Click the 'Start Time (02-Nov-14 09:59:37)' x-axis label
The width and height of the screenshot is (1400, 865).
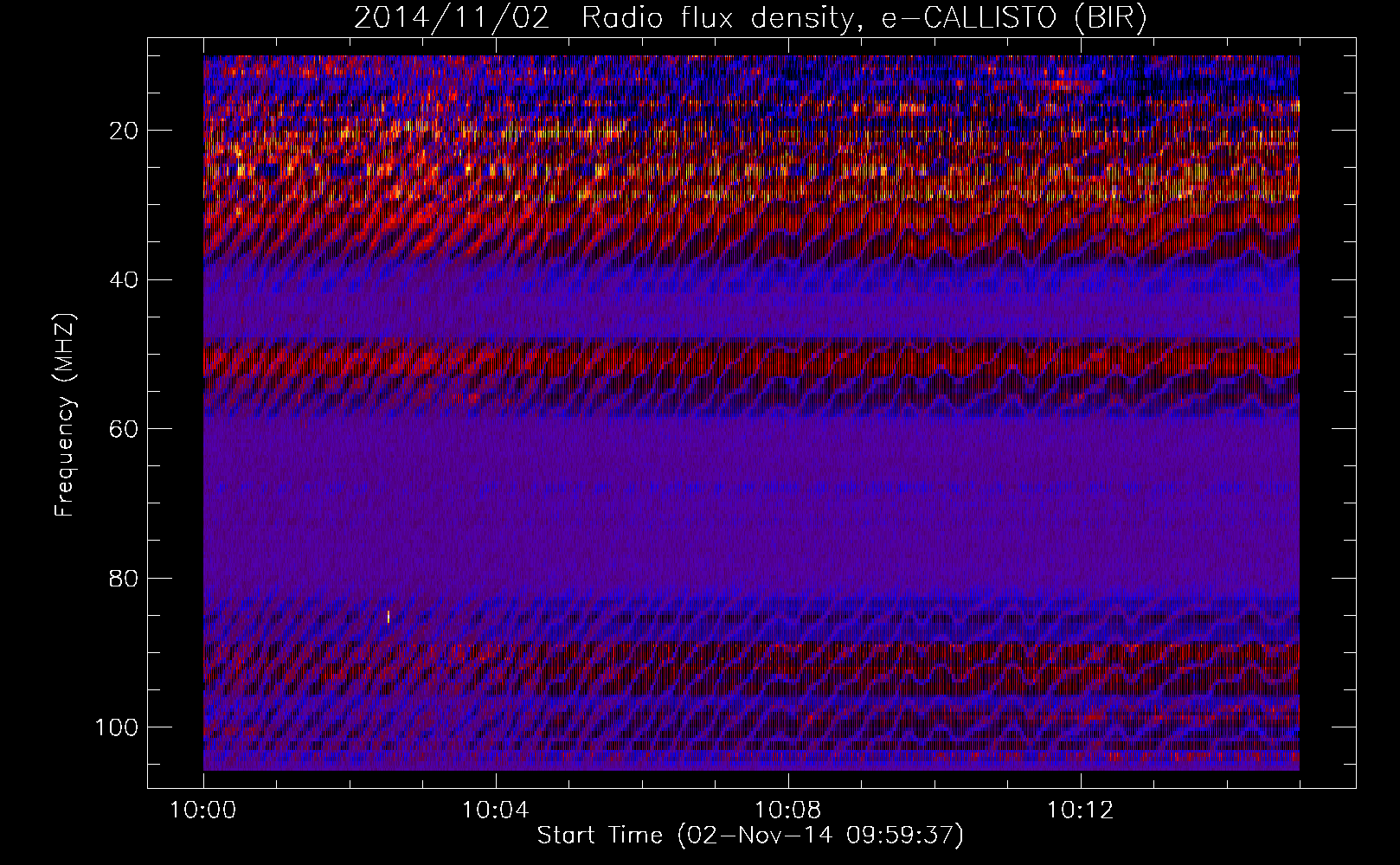[750, 836]
